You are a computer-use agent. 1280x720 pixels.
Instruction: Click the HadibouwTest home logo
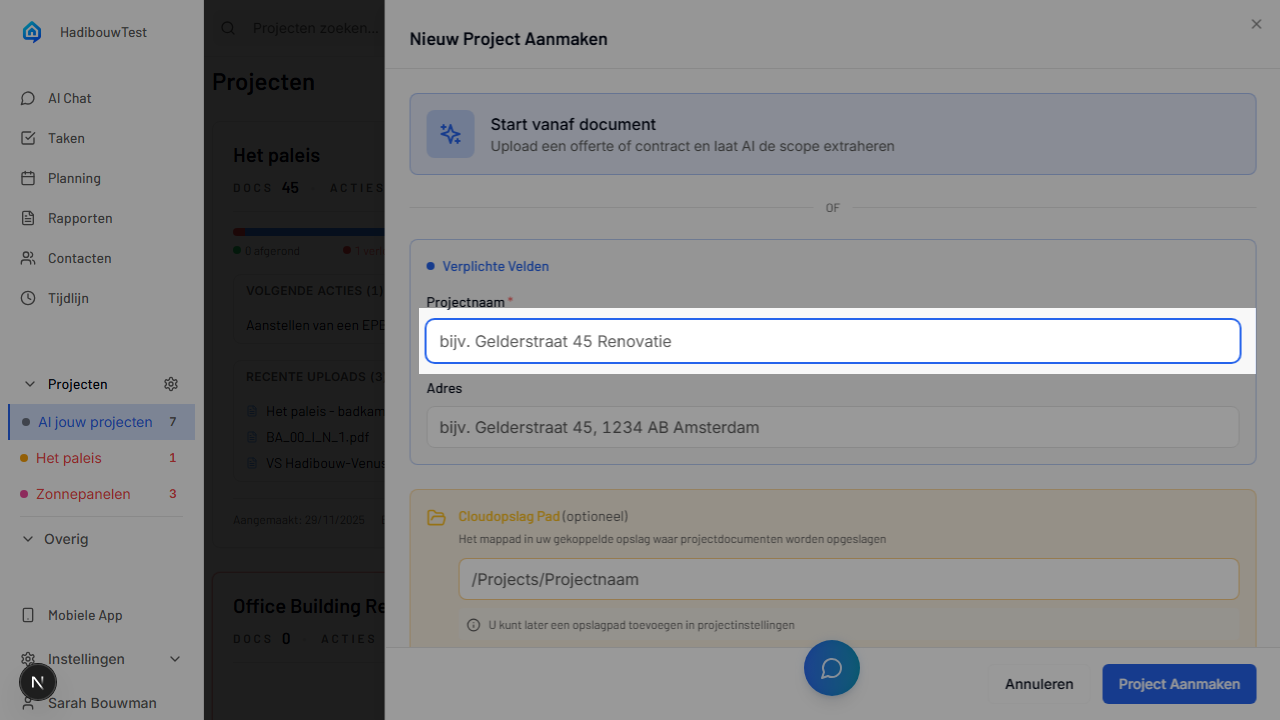tap(31, 31)
